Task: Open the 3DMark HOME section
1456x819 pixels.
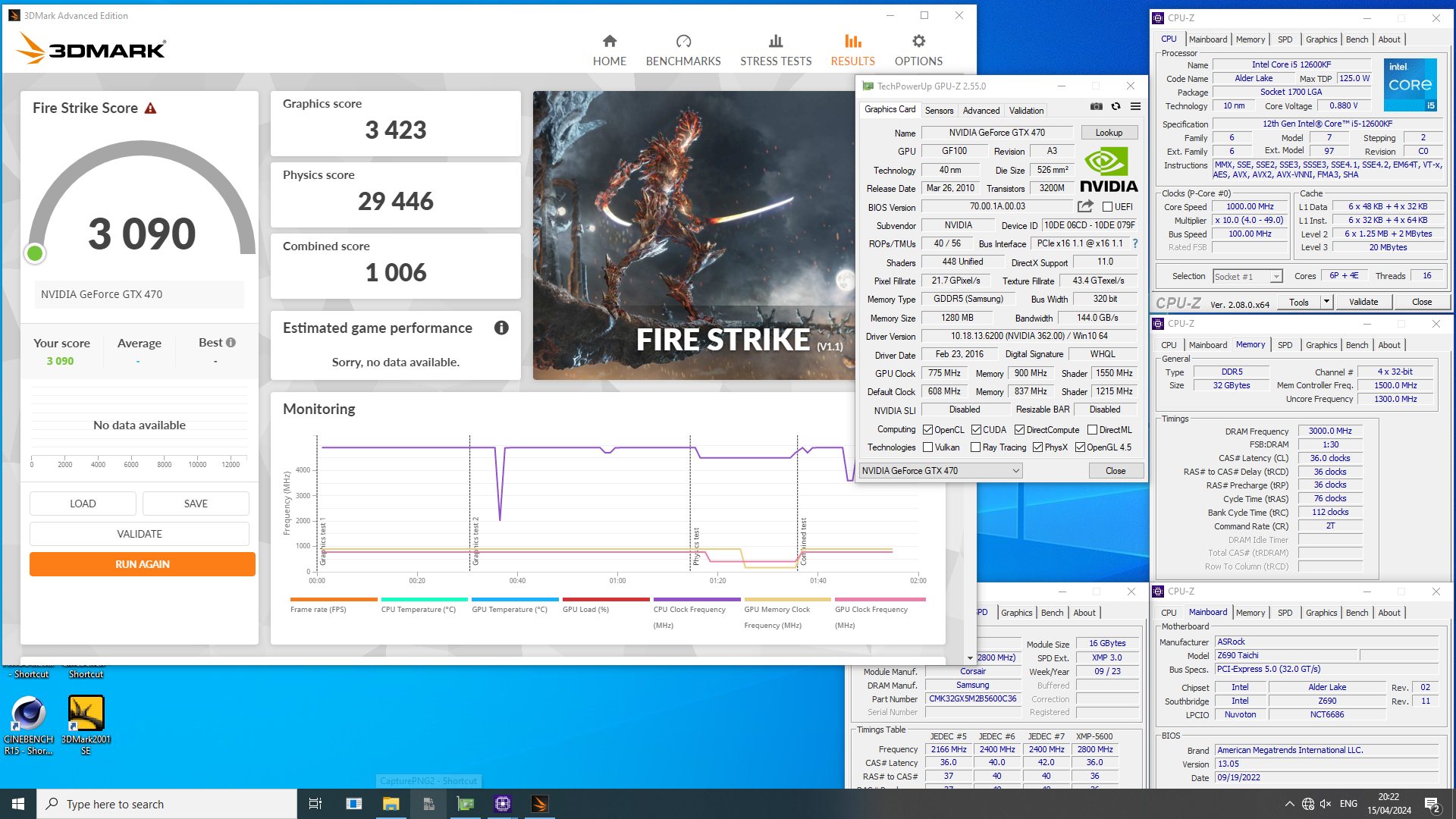Action: click(x=609, y=50)
